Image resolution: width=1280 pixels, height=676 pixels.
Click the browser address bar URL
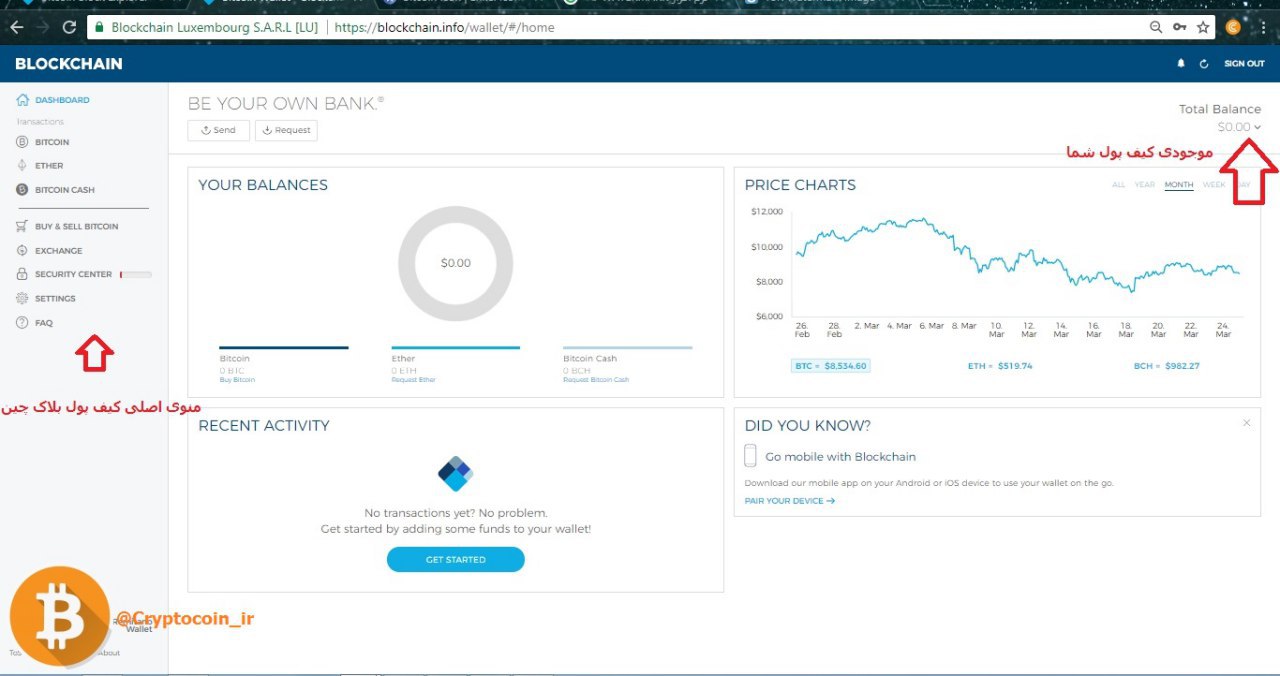(x=444, y=27)
